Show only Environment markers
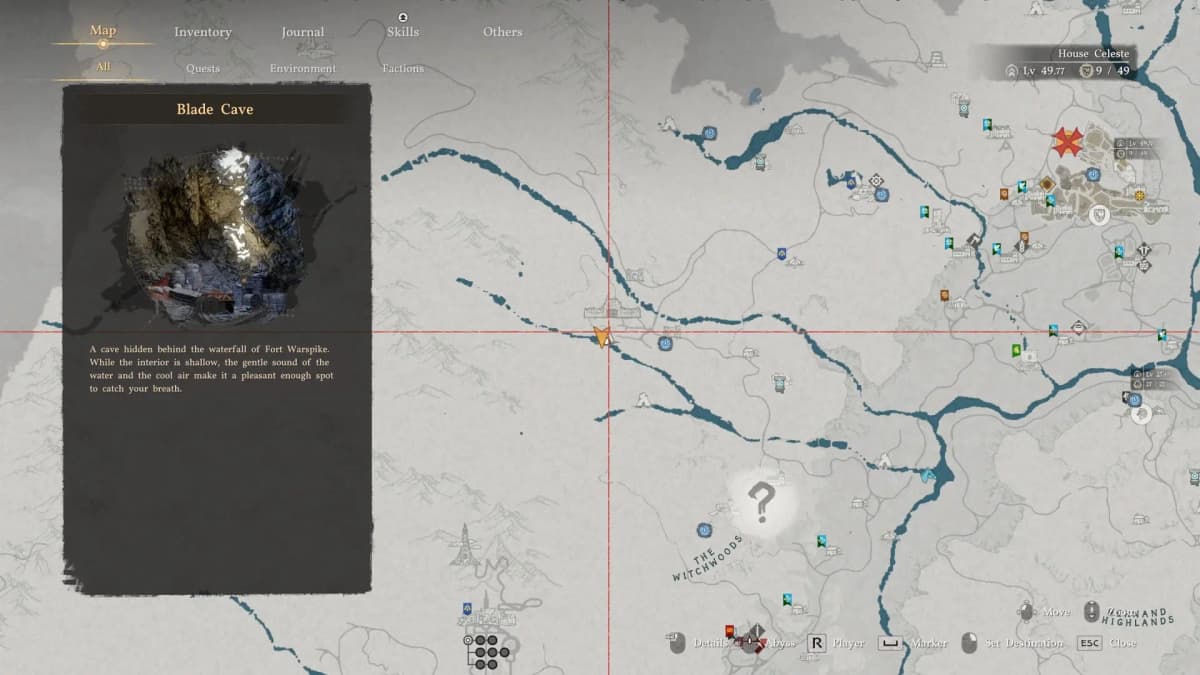This screenshot has height=675, width=1200. (x=302, y=68)
